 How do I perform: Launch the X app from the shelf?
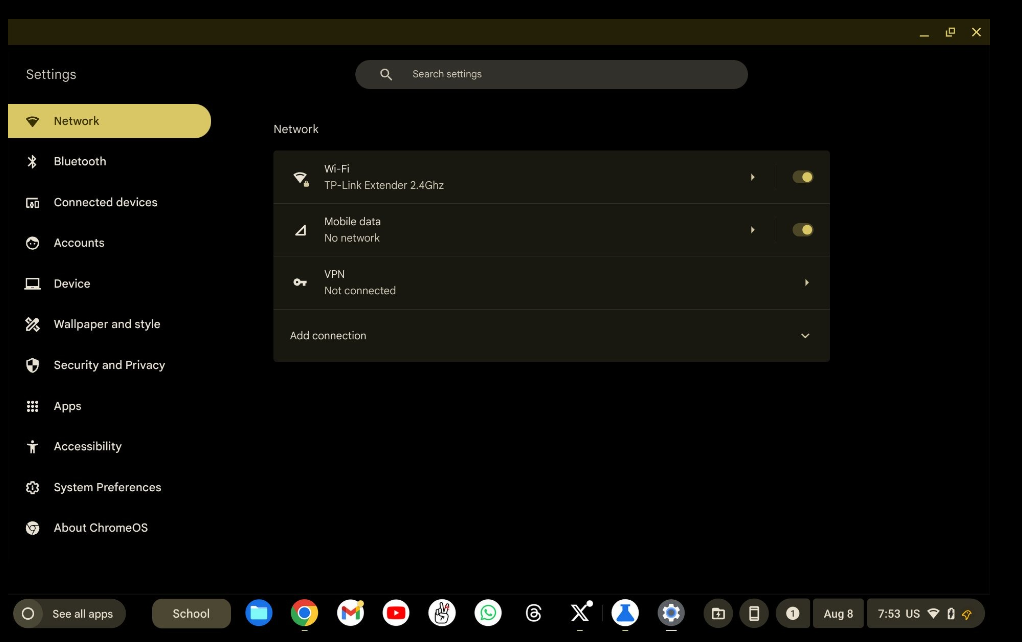[x=580, y=613]
